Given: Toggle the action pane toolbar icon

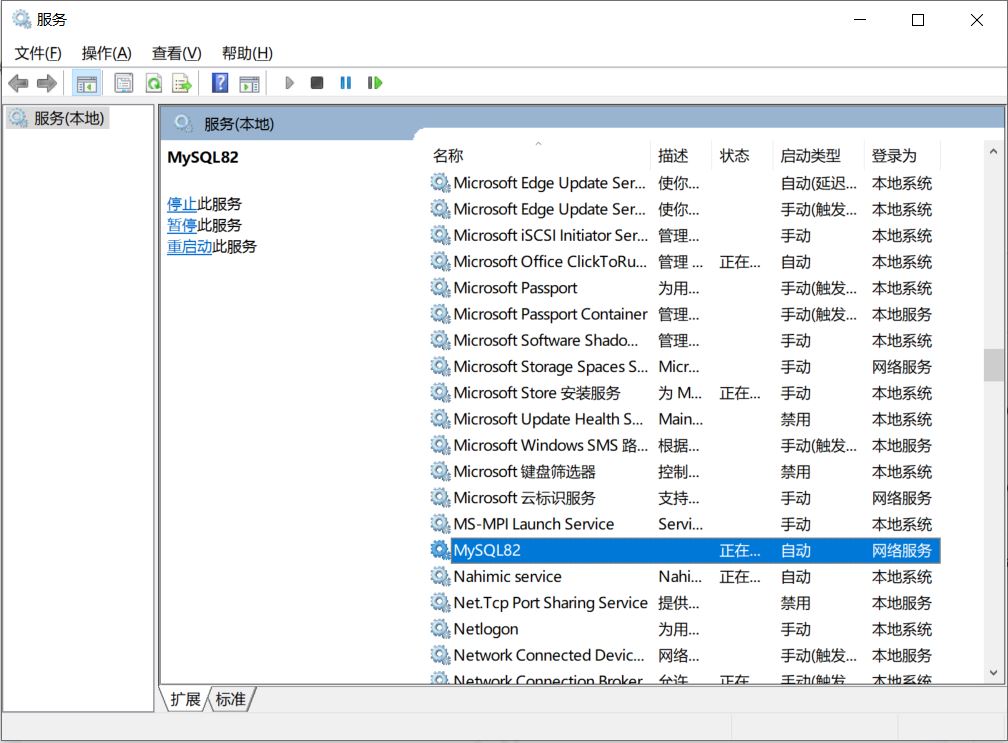Looking at the screenshot, I should (x=249, y=83).
